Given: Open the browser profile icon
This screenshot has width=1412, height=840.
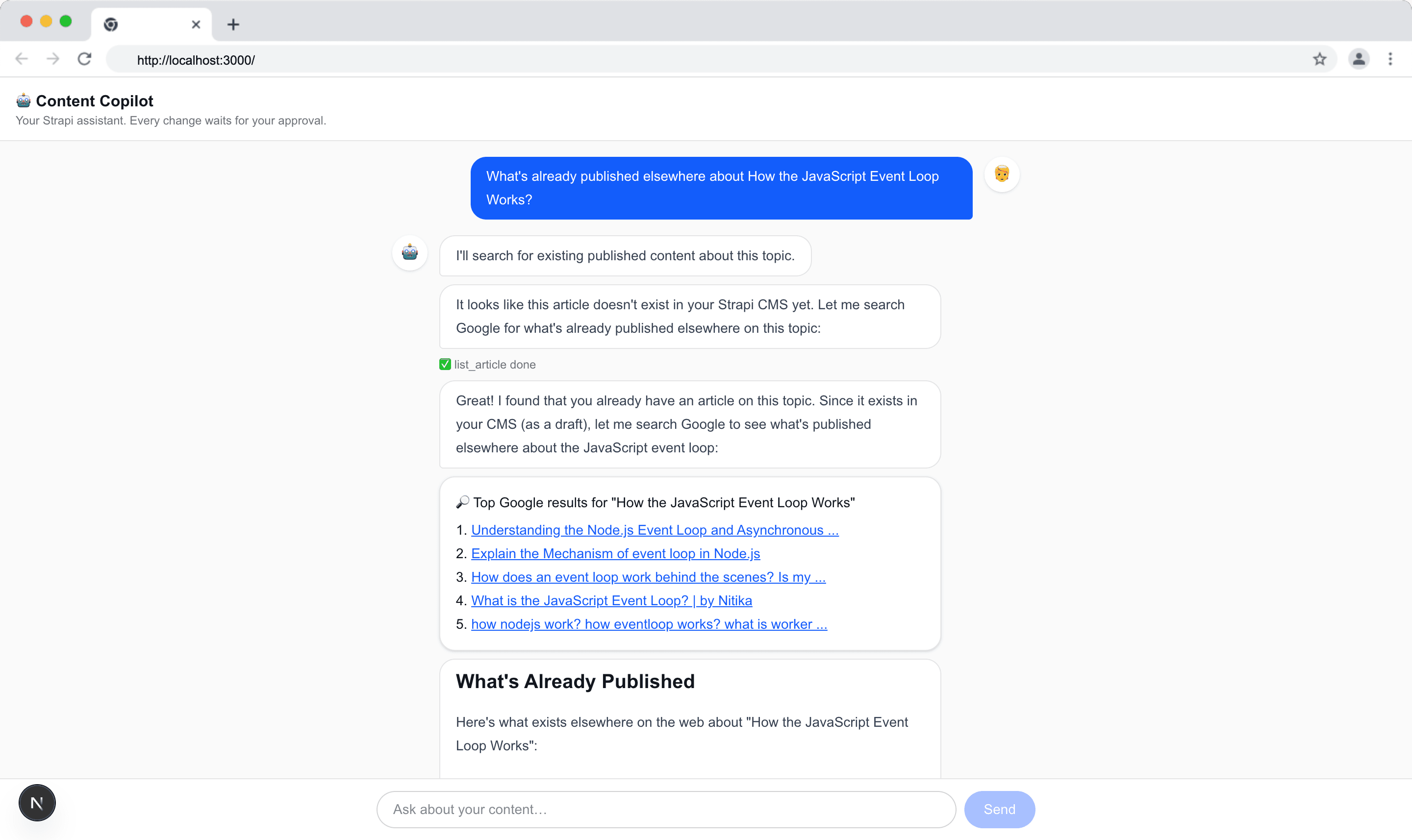Looking at the screenshot, I should click(x=1359, y=59).
